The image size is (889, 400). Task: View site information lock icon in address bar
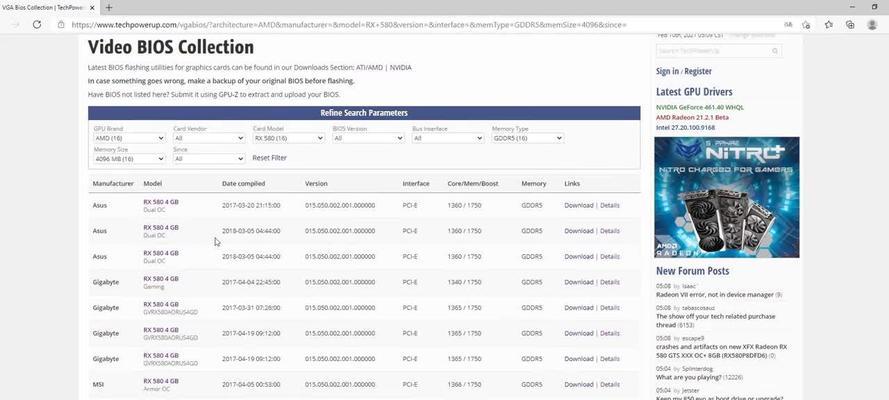[x=61, y=25]
